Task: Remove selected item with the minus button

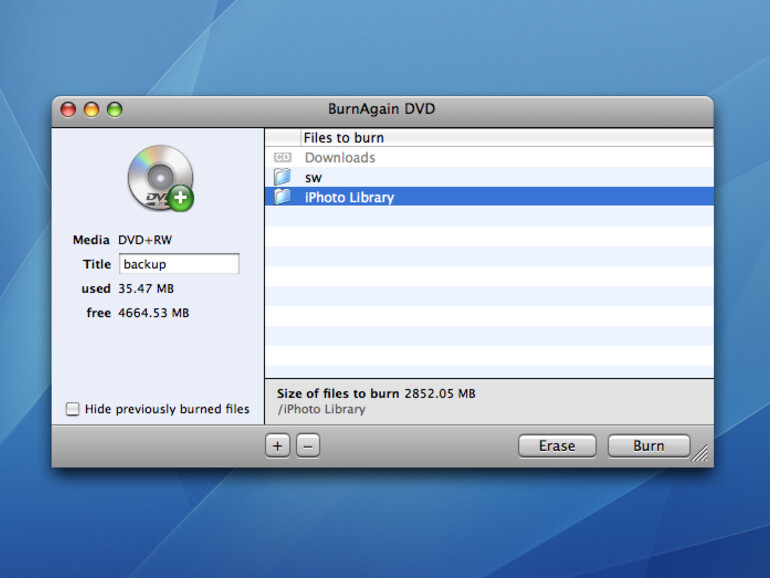Action: 308,446
